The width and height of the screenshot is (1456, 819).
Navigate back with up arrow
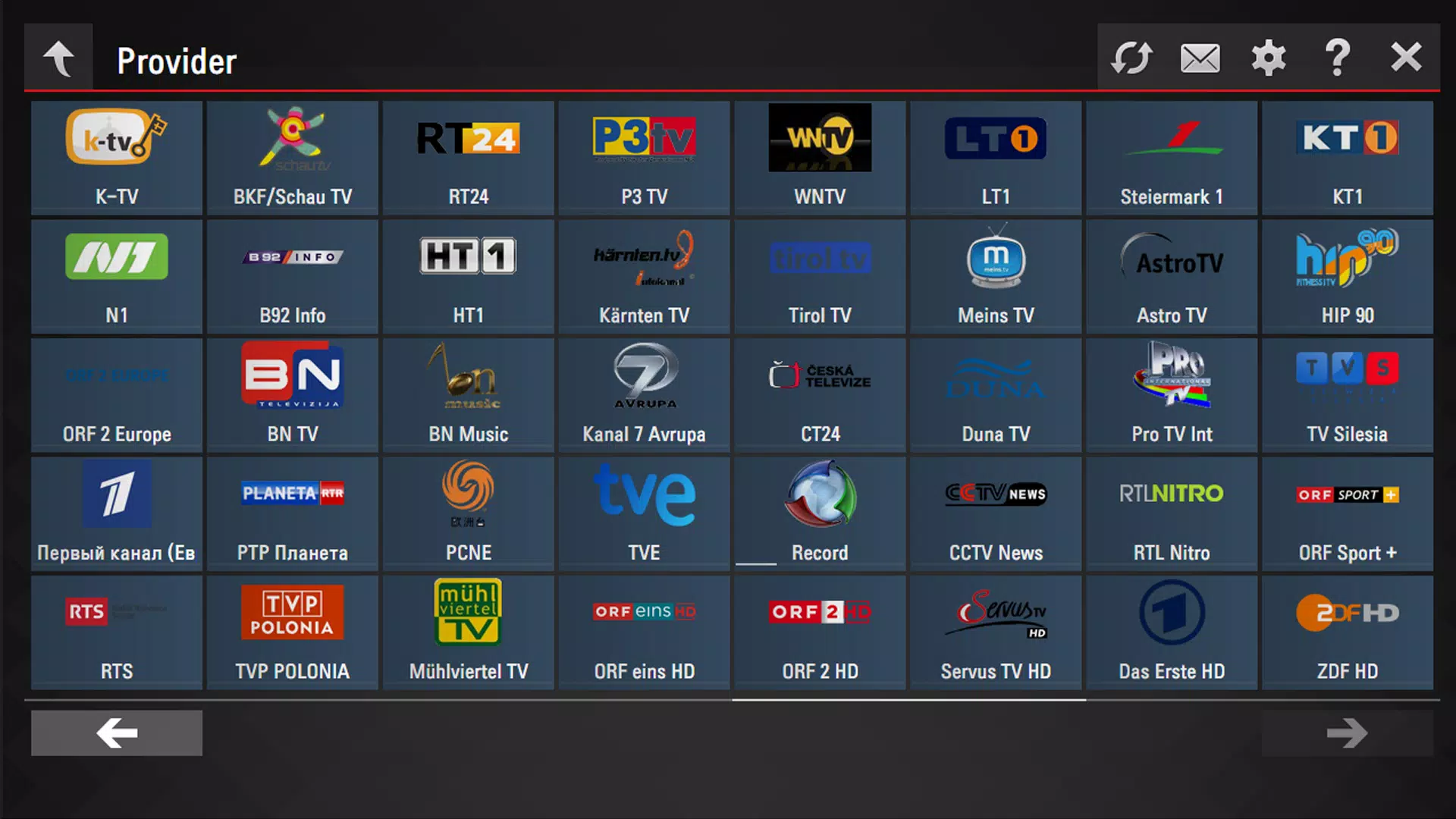coord(57,57)
